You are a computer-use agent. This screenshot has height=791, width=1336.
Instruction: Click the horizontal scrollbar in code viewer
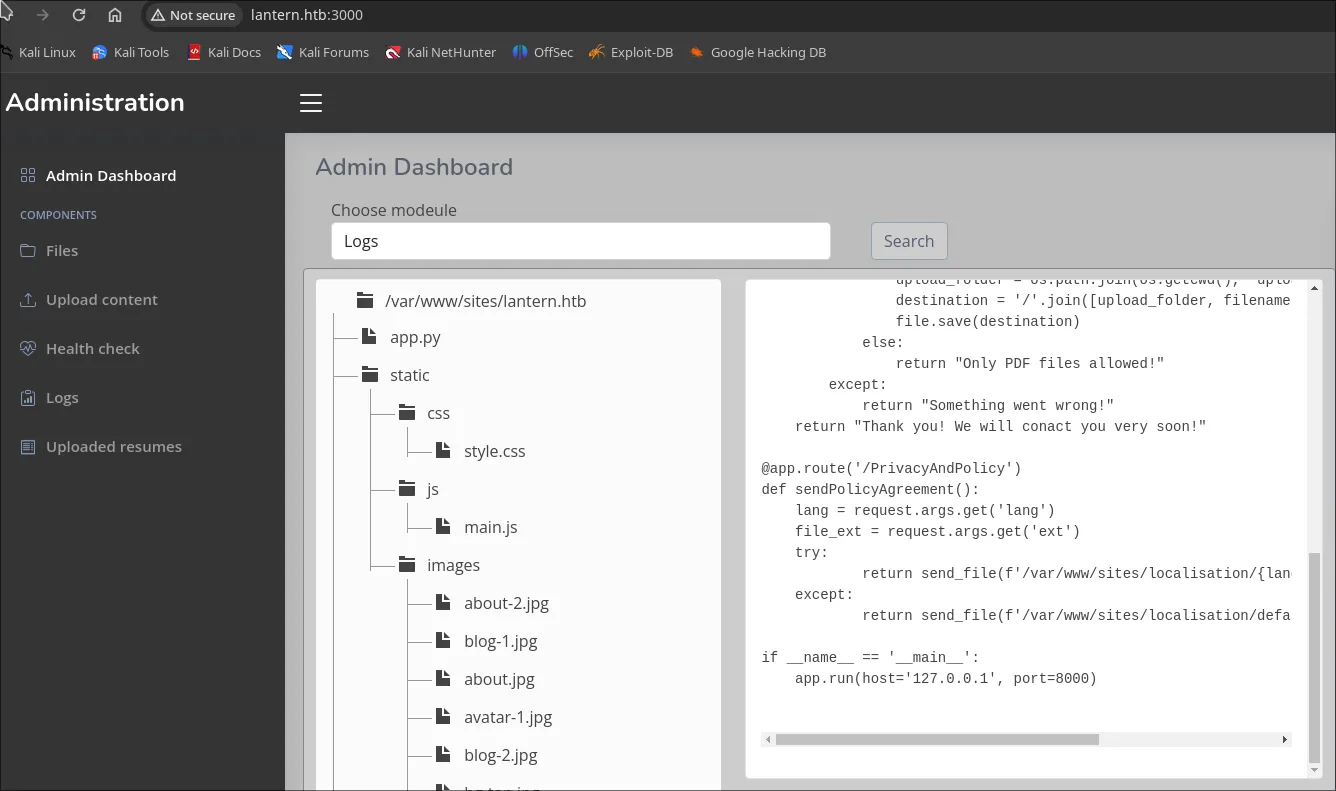click(937, 740)
